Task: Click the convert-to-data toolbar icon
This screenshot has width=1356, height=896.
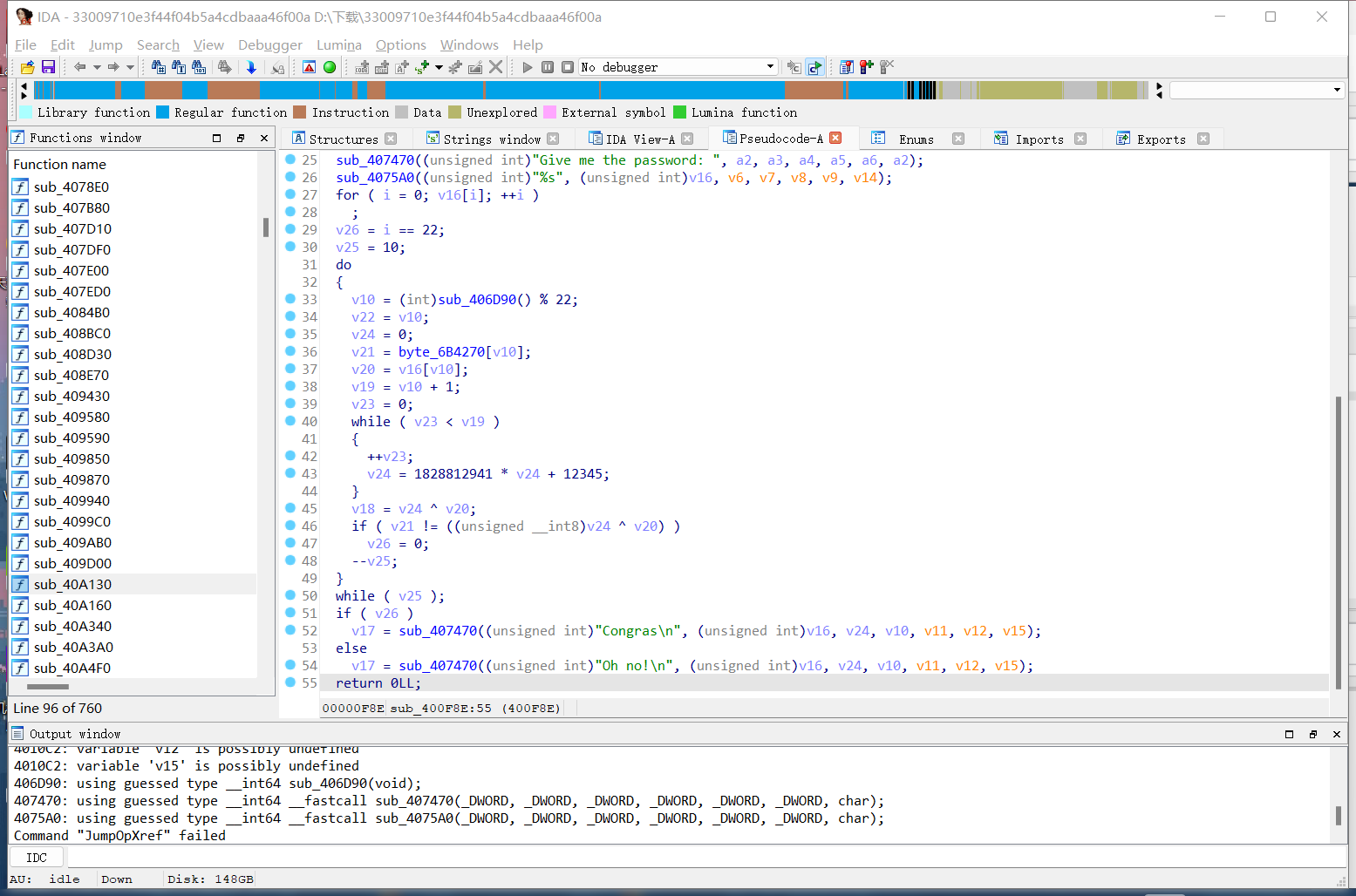Action: tap(382, 67)
